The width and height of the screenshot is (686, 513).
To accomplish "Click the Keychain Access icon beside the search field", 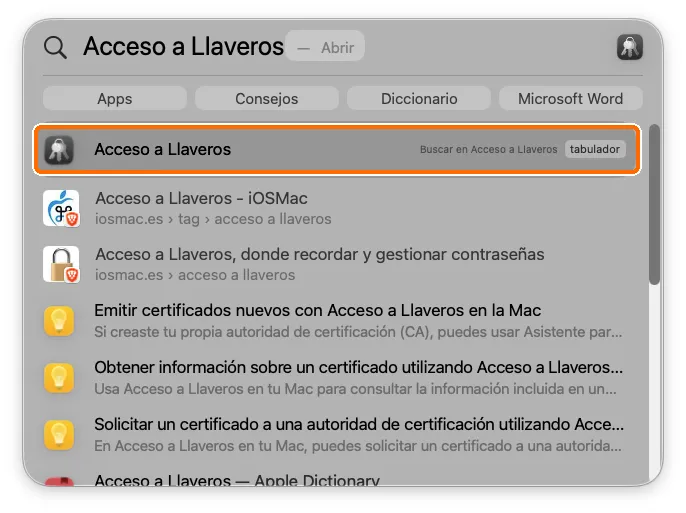I will point(630,47).
